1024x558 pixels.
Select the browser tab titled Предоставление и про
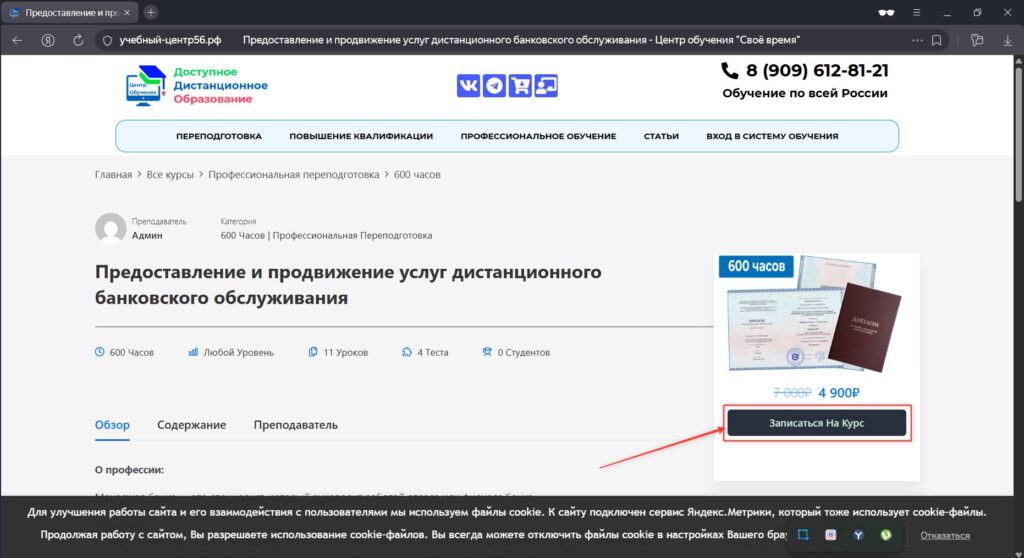click(71, 12)
